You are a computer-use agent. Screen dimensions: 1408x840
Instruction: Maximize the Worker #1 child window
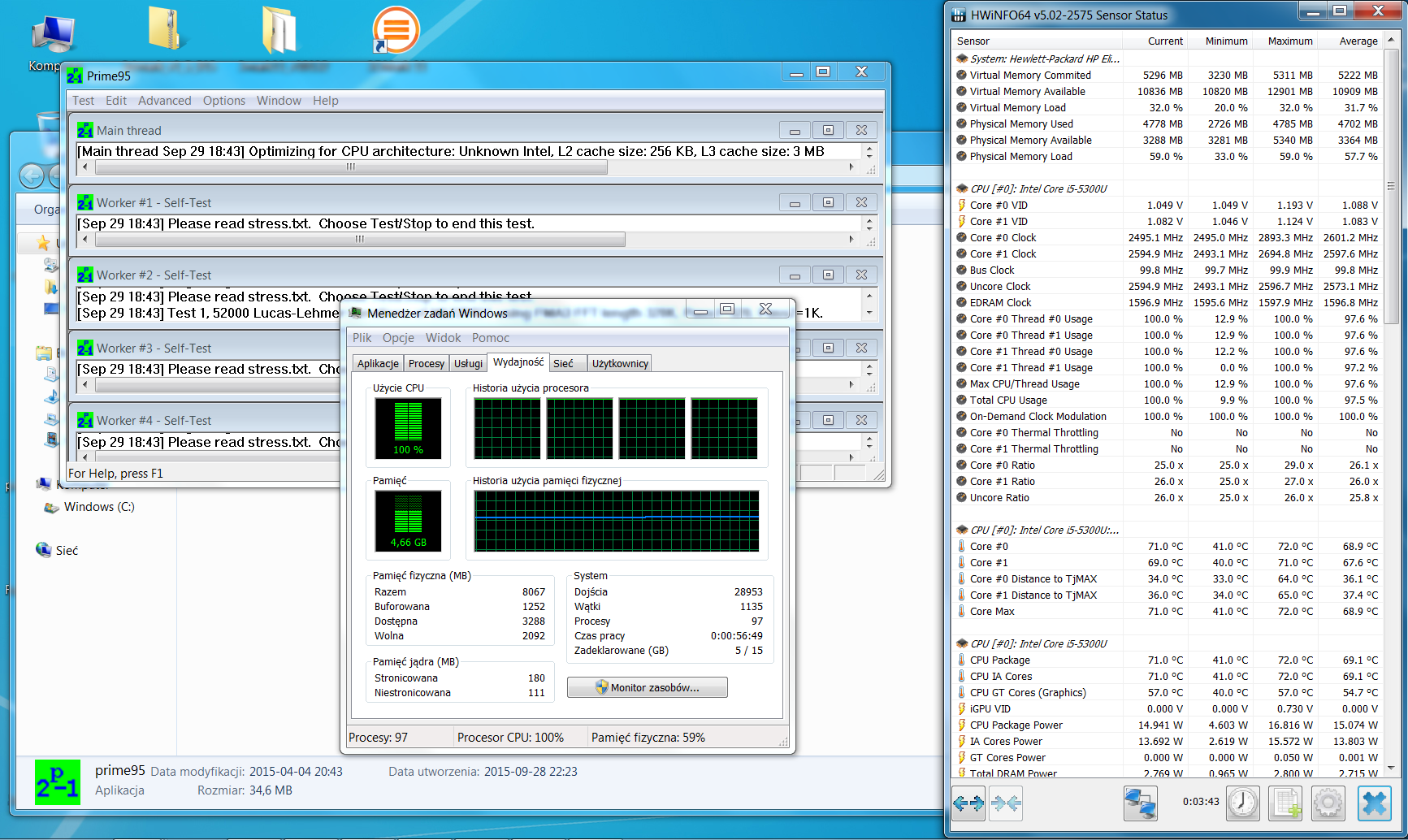pyautogui.click(x=828, y=202)
